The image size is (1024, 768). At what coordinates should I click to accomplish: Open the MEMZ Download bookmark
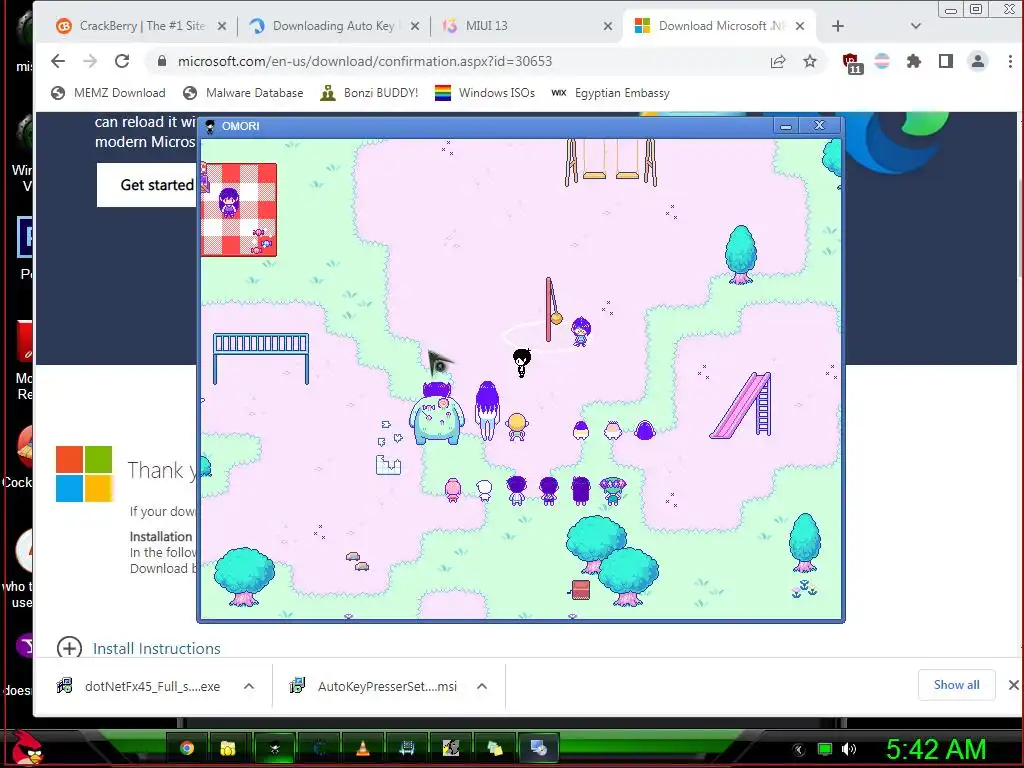108,93
